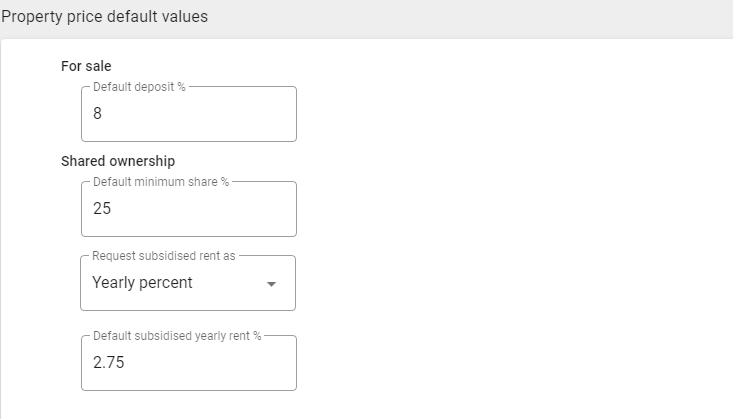Click the dropdown arrow beside Yearly percent
733x419 pixels.
pyautogui.click(x=271, y=284)
